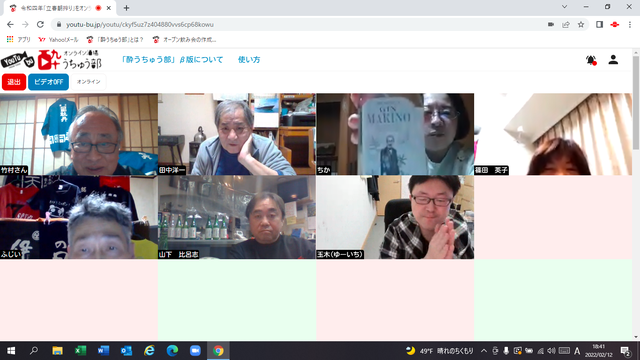
Task: Click the red 退出 leave button
Action: (x=14, y=82)
